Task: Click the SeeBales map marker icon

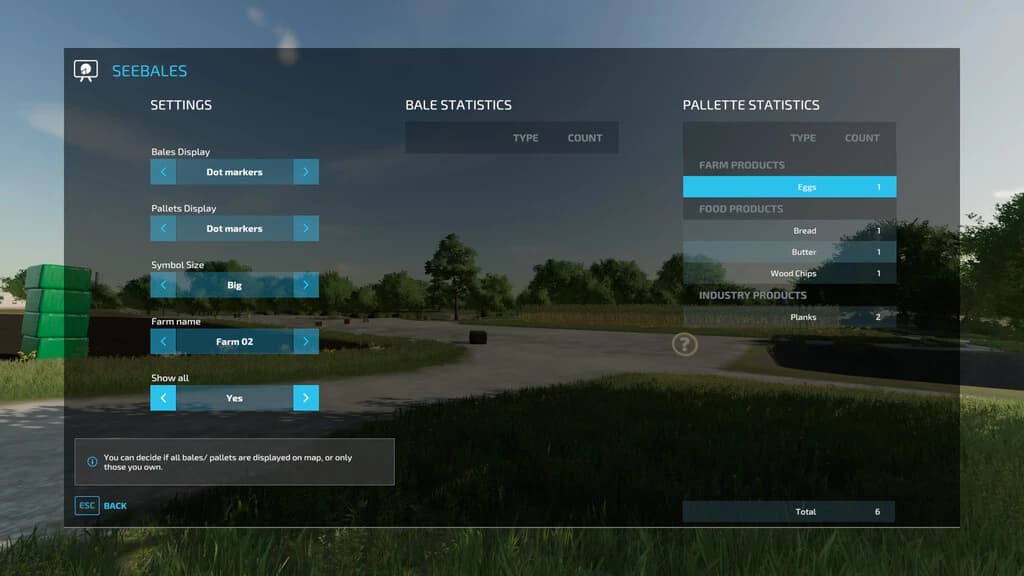Action: [x=86, y=71]
